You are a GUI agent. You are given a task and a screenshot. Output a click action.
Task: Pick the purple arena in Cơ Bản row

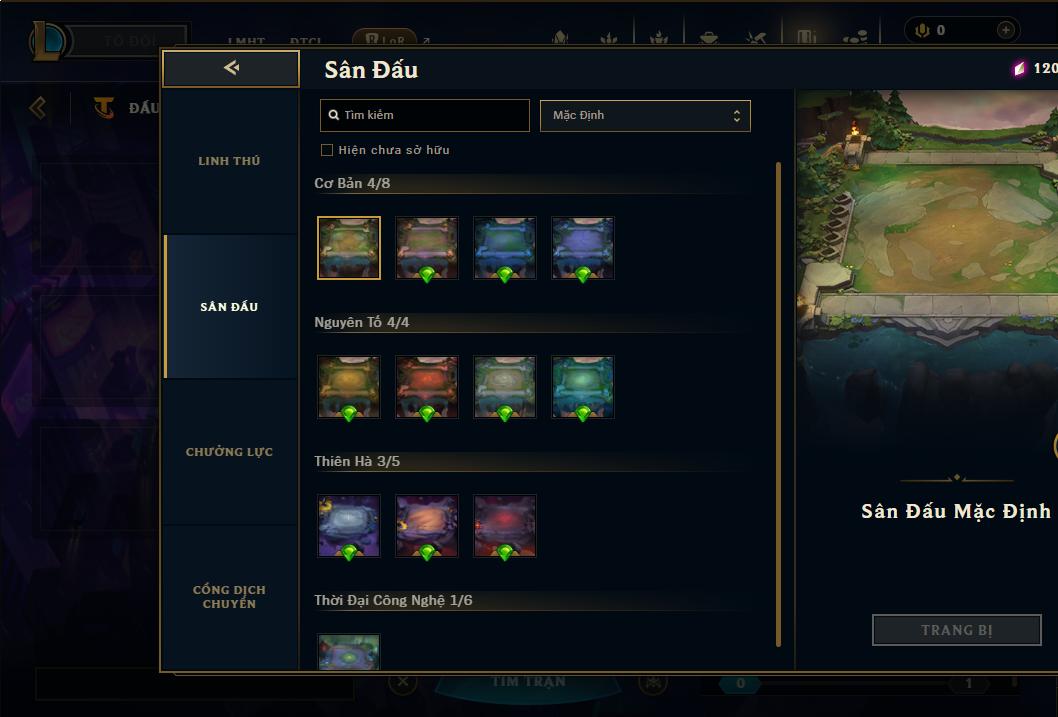click(583, 248)
